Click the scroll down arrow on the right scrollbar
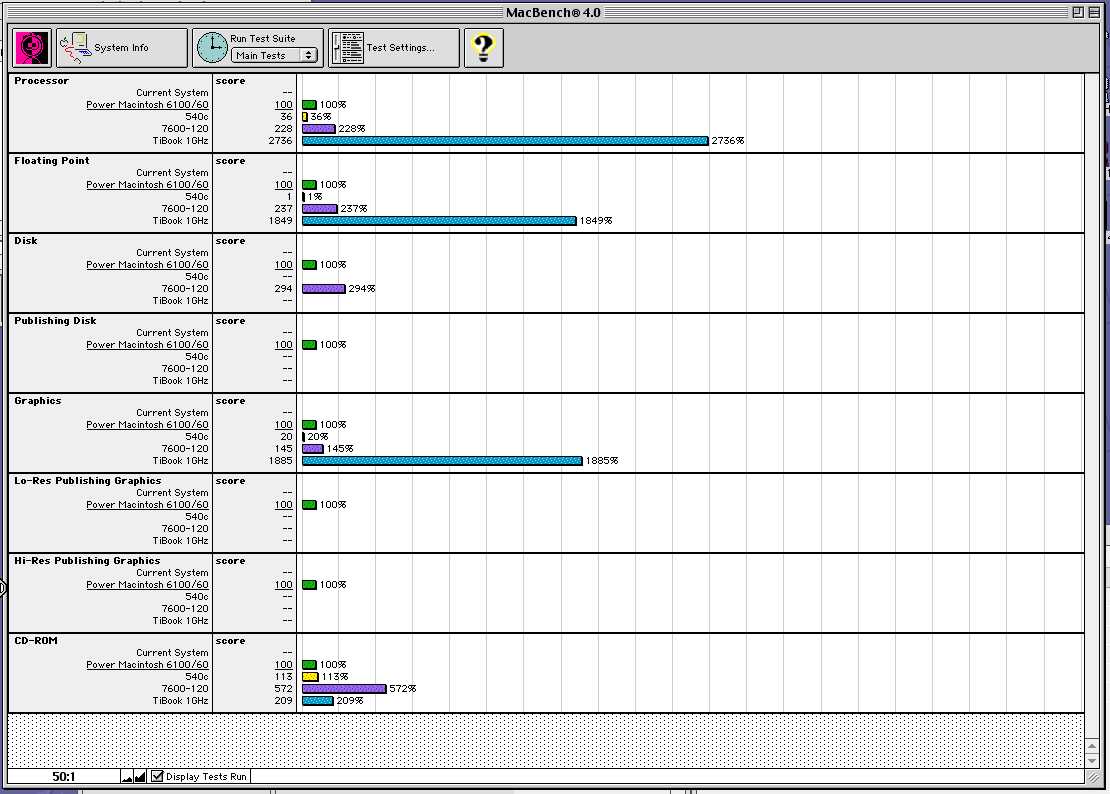Viewport: 1110px width, 794px height. click(1092, 761)
